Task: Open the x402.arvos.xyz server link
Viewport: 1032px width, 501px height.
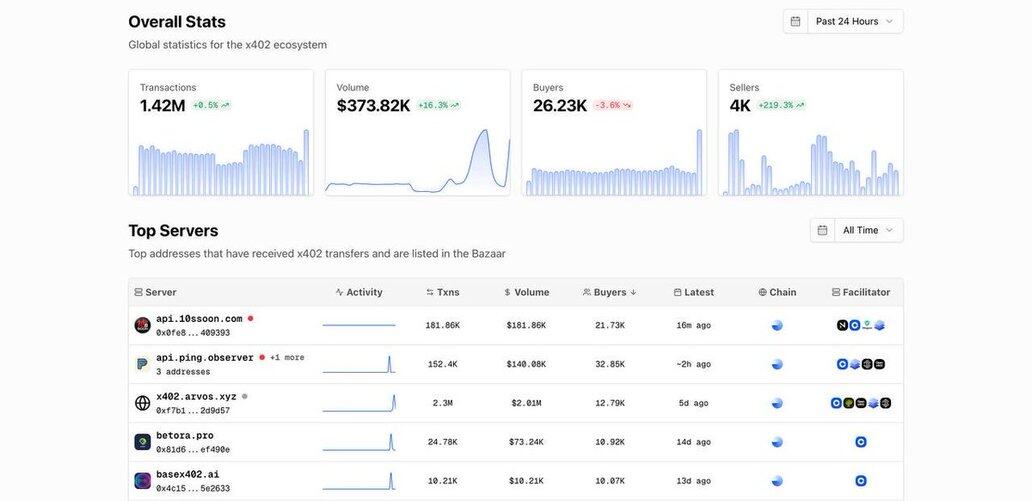Action: click(196, 396)
